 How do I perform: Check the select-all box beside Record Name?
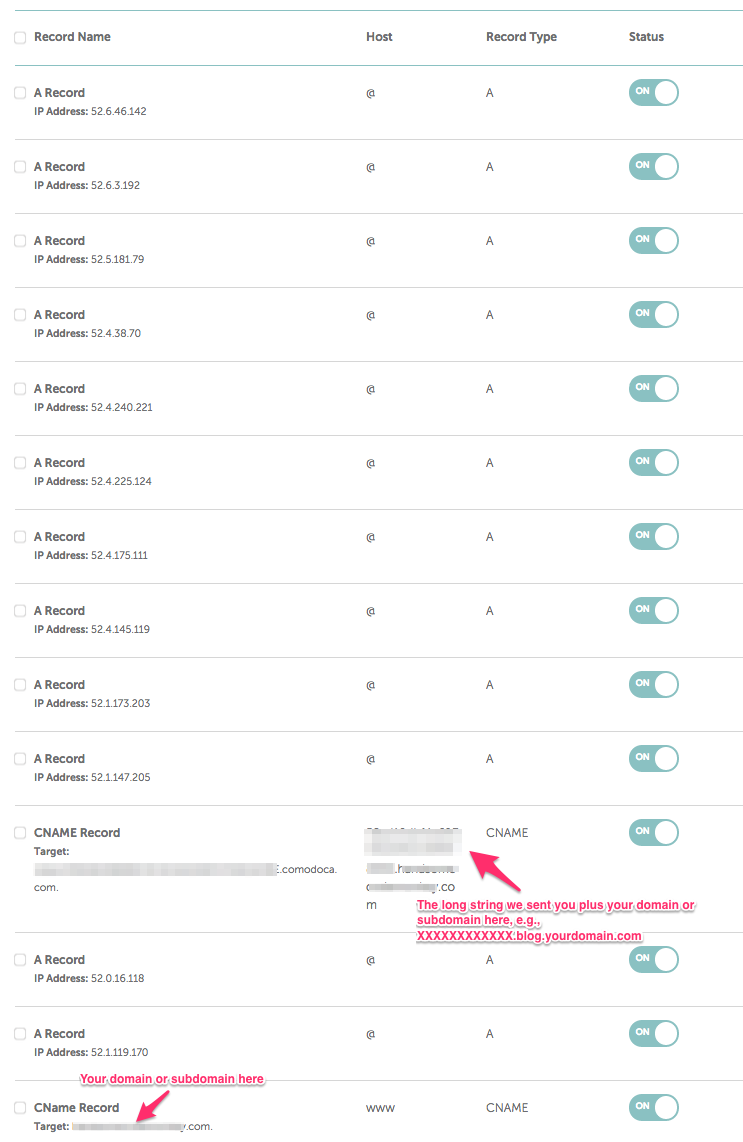pyautogui.click(x=20, y=37)
